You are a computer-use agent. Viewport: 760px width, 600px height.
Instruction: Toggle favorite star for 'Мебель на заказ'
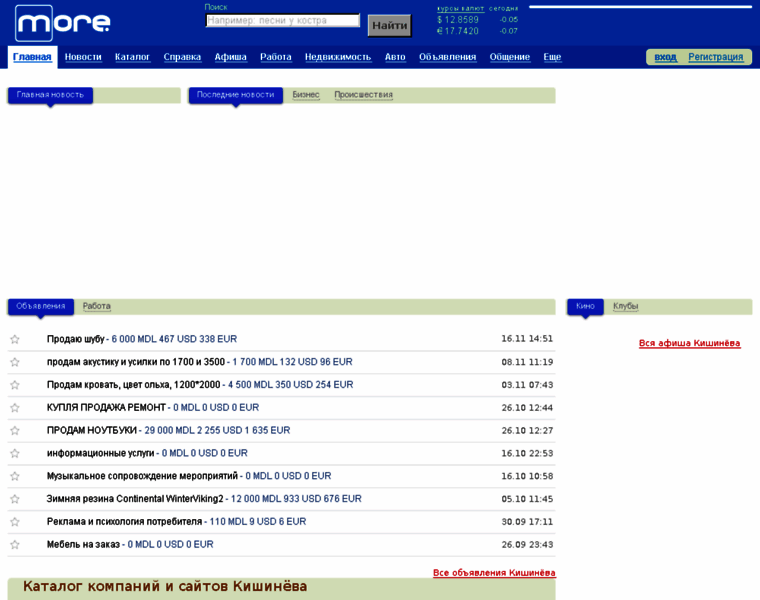click(x=15, y=545)
